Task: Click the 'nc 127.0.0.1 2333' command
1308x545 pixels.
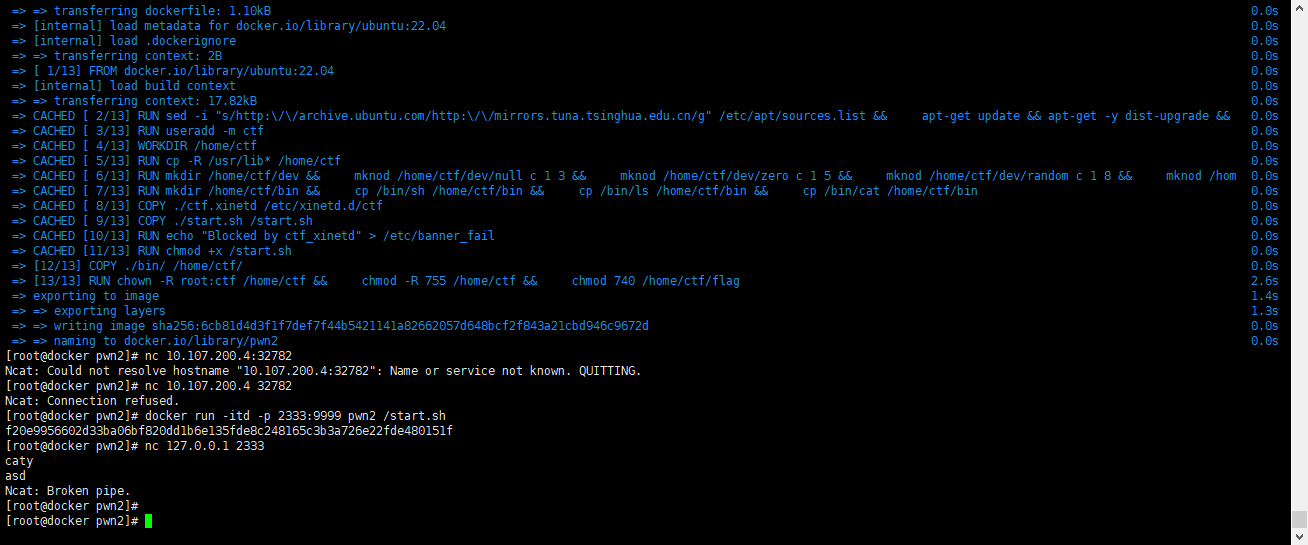Action: point(204,446)
